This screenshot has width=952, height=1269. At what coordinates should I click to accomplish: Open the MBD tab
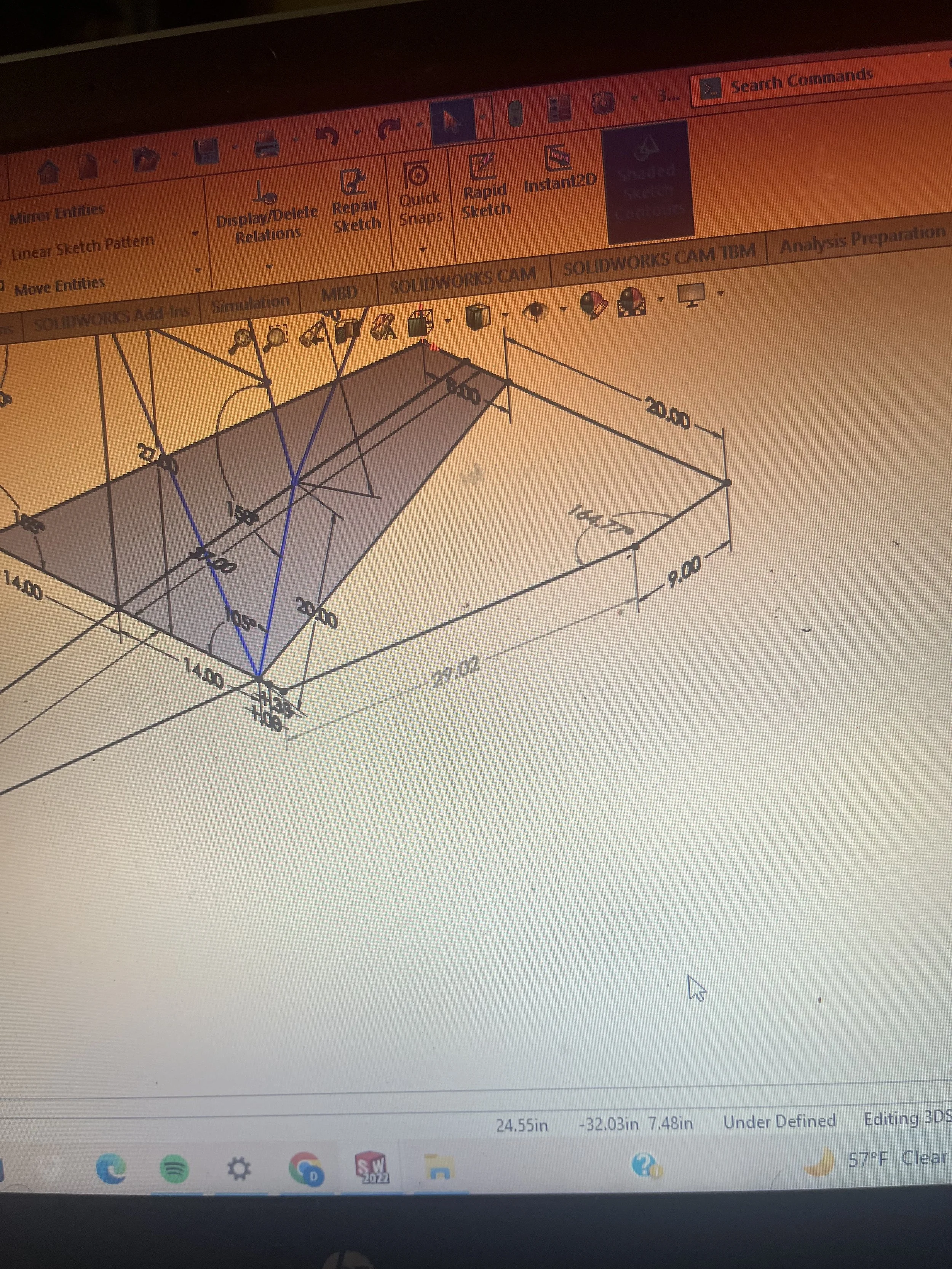(x=339, y=294)
